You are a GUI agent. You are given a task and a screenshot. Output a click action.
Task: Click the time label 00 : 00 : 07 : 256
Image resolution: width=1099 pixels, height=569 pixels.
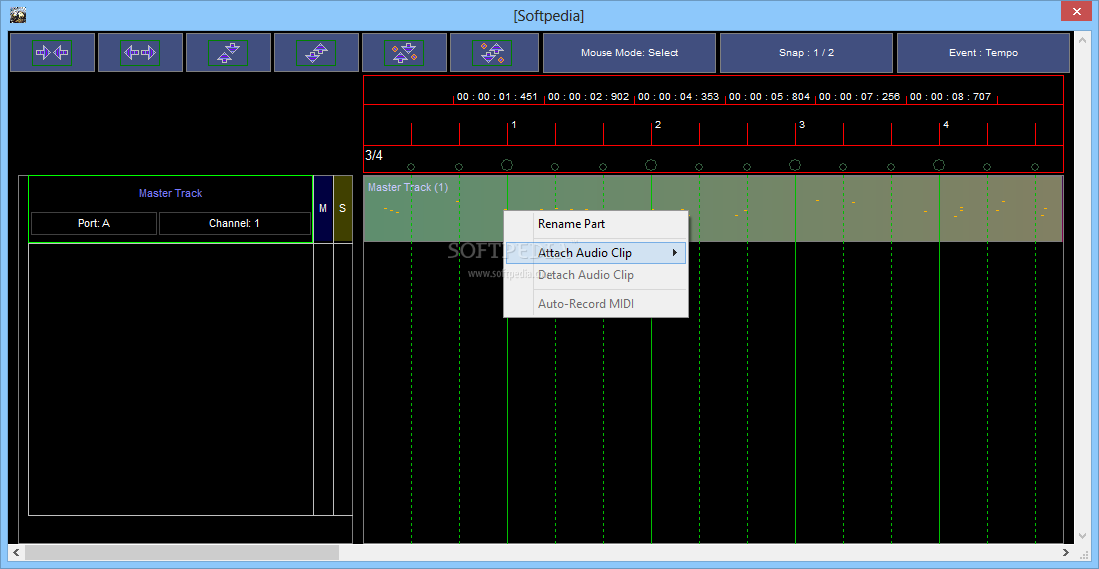pyautogui.click(x=860, y=97)
